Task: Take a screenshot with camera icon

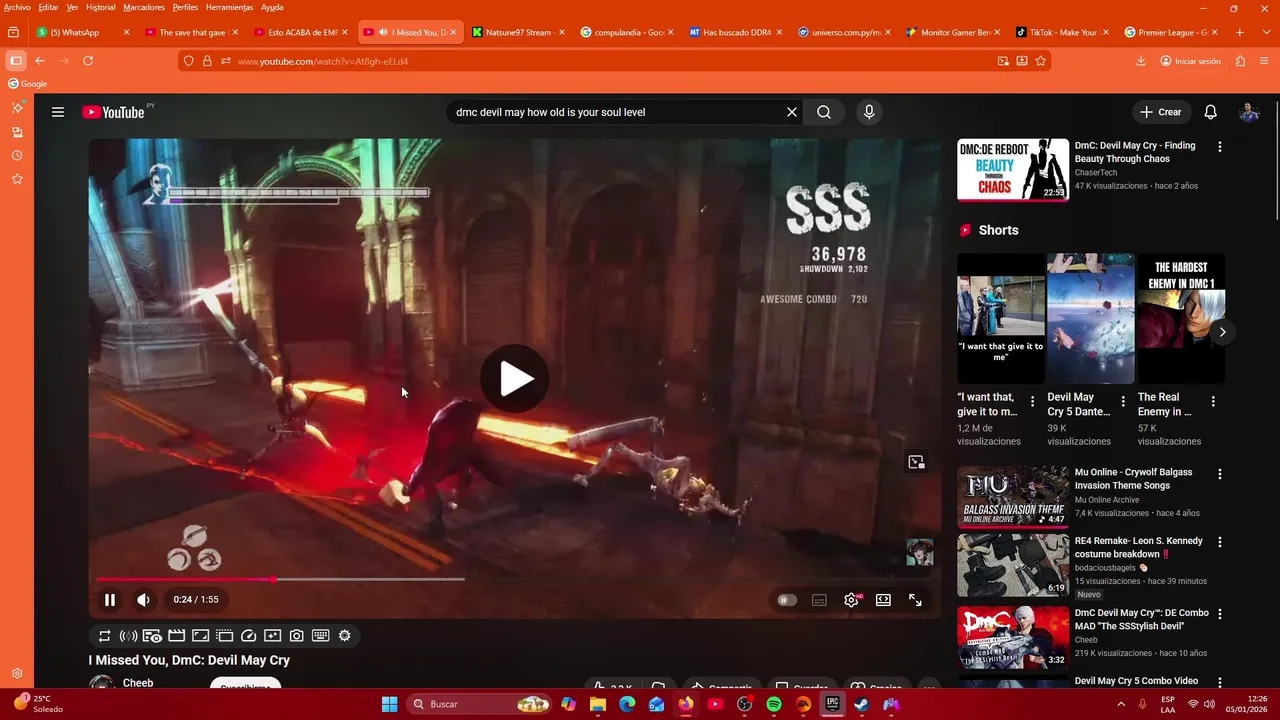Action: pos(297,636)
